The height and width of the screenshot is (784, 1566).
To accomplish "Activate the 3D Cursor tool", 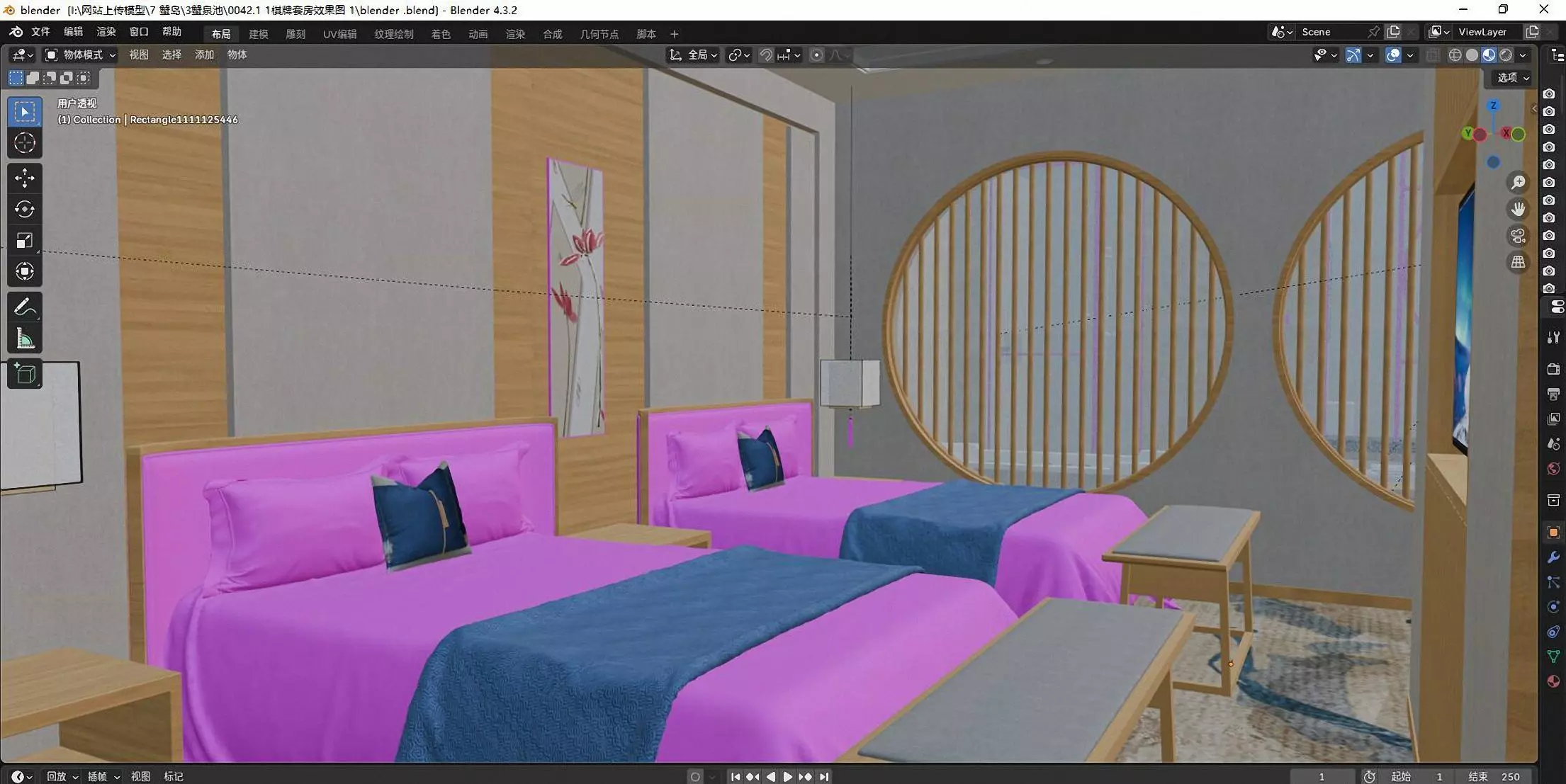I will (25, 143).
